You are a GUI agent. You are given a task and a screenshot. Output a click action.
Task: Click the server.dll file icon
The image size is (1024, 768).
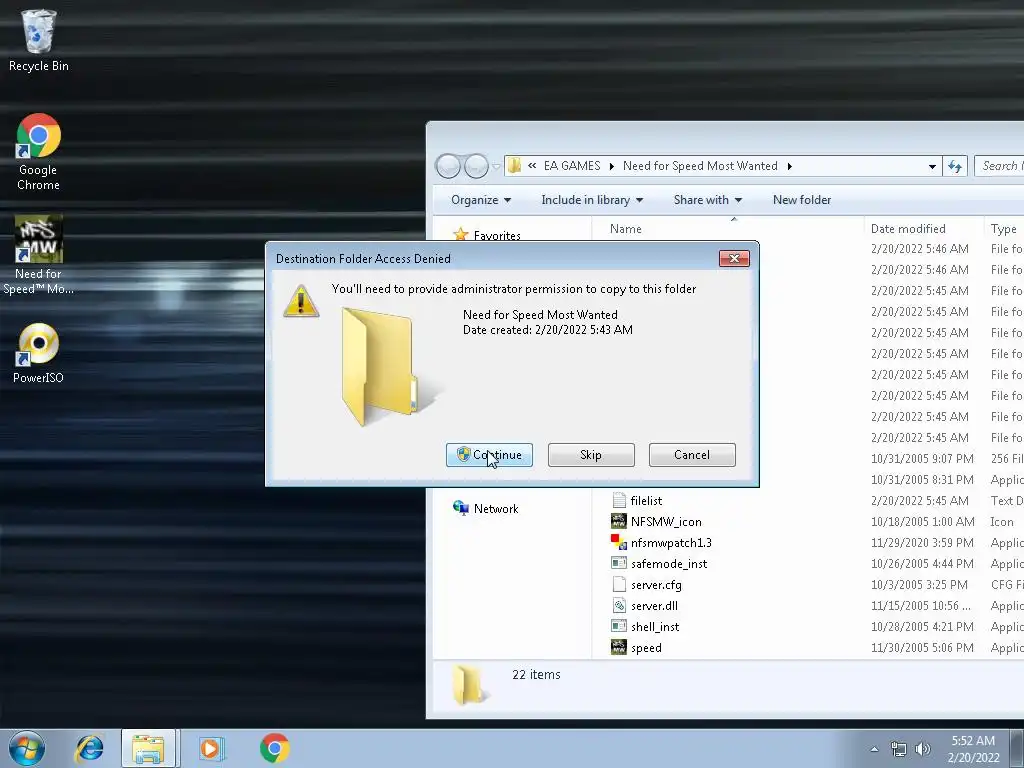(618, 605)
